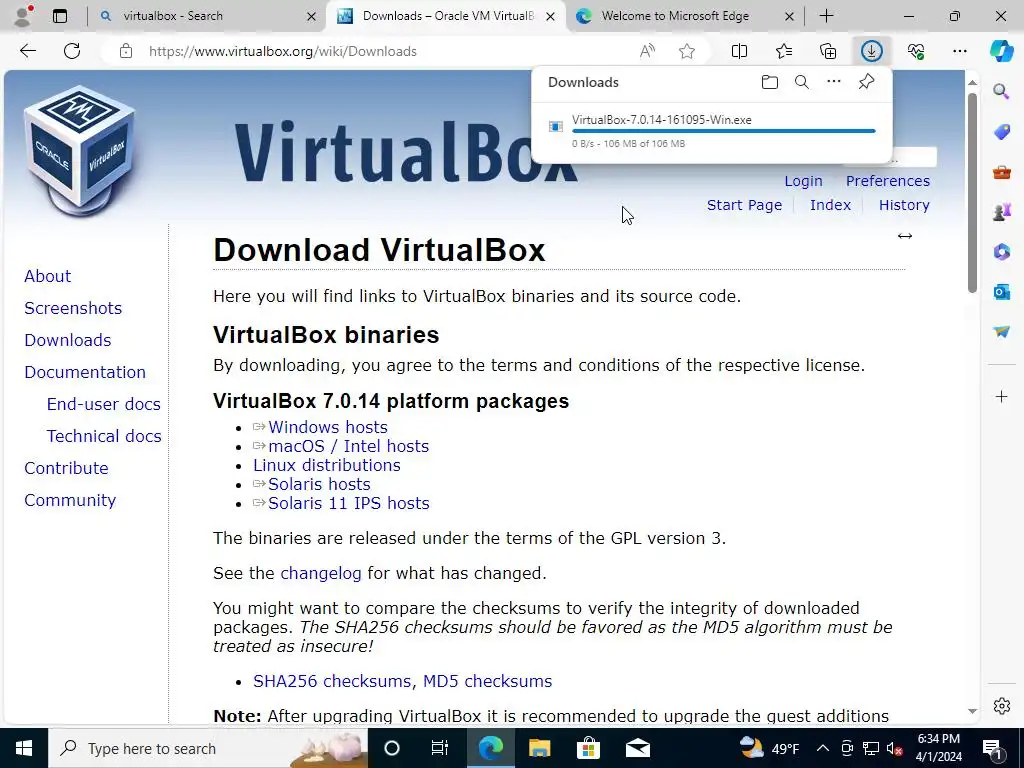Open a new tab
The width and height of the screenshot is (1024, 768).
(x=826, y=16)
